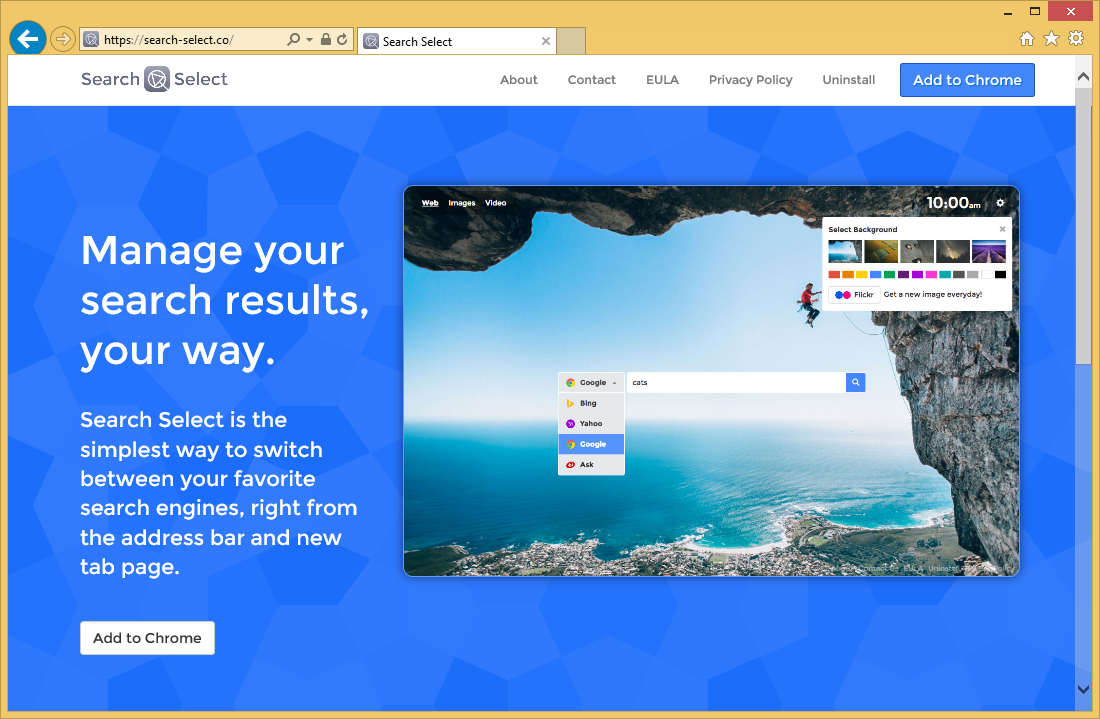
Task: Choose the gray cat background thumbnail
Action: point(917,251)
